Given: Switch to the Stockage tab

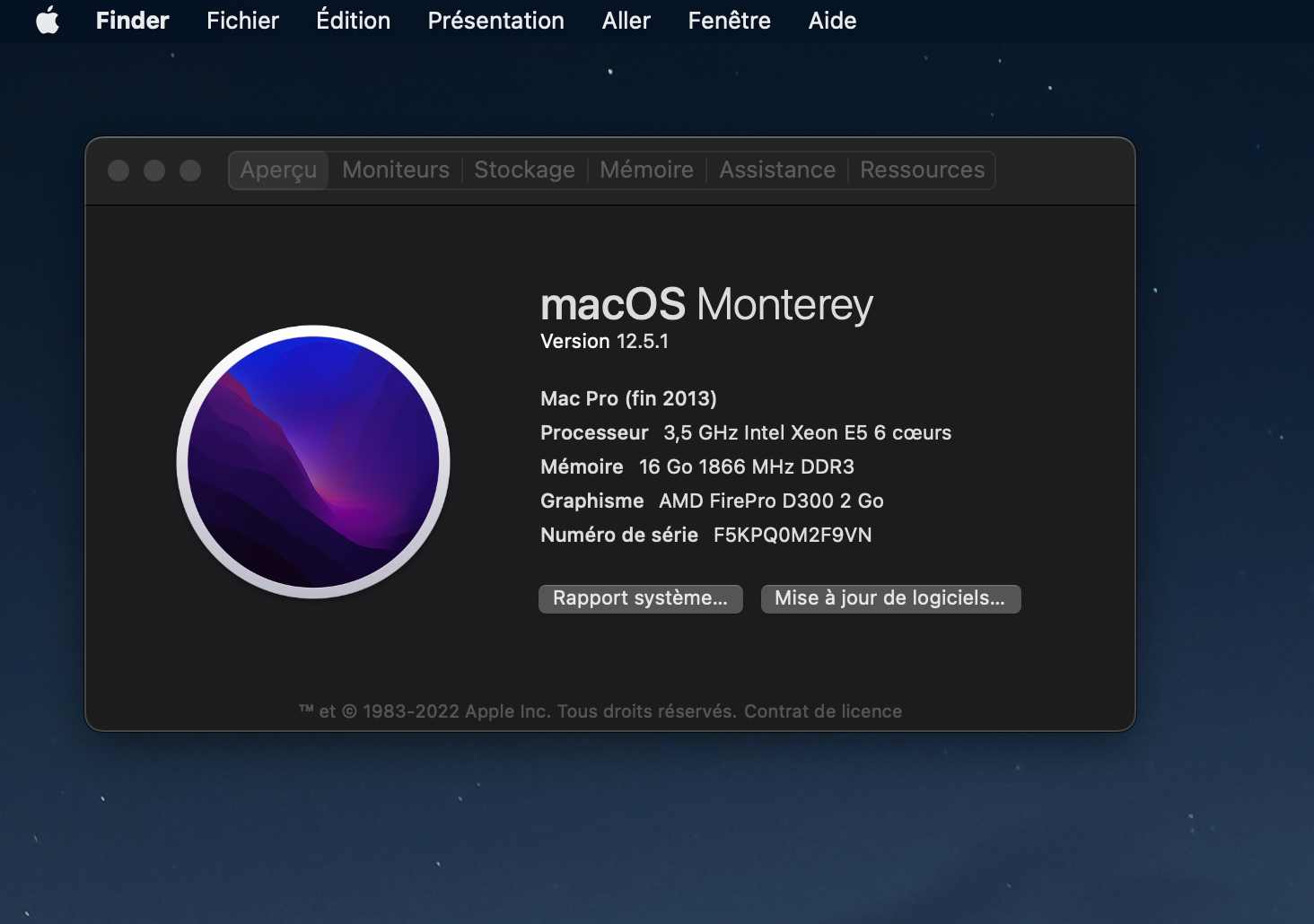Looking at the screenshot, I should tap(524, 170).
